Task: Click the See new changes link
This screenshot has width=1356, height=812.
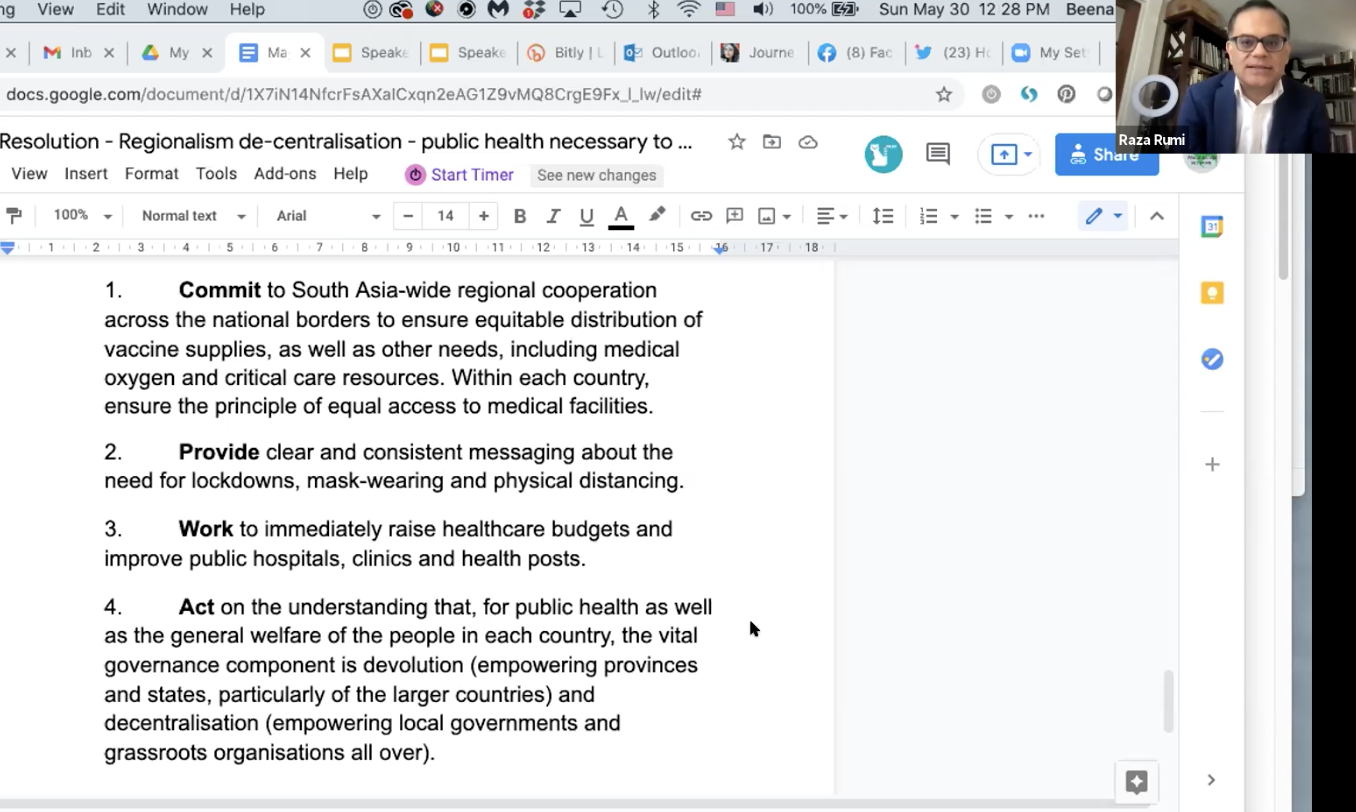Action: pos(597,175)
